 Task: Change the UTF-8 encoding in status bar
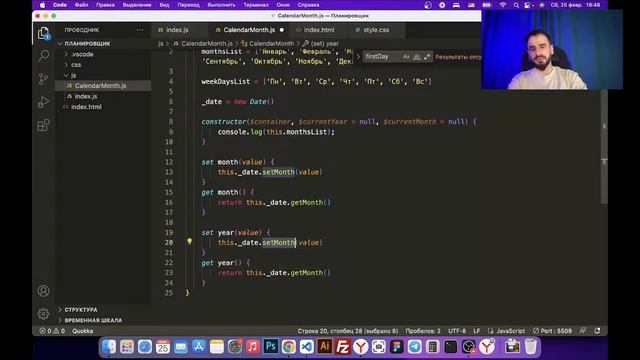[457, 331]
